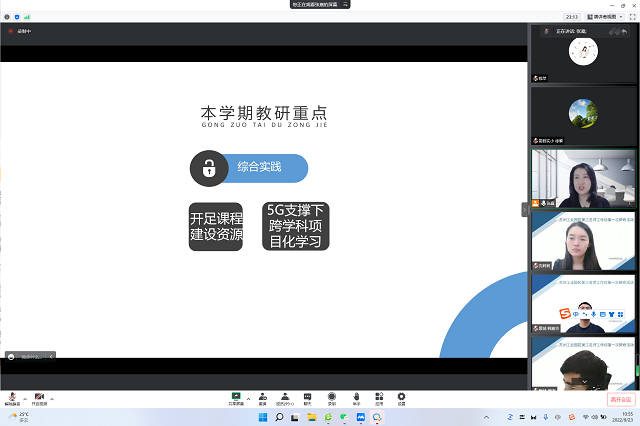
Task: Open meeting info icon at top left
Action: tap(7, 17)
